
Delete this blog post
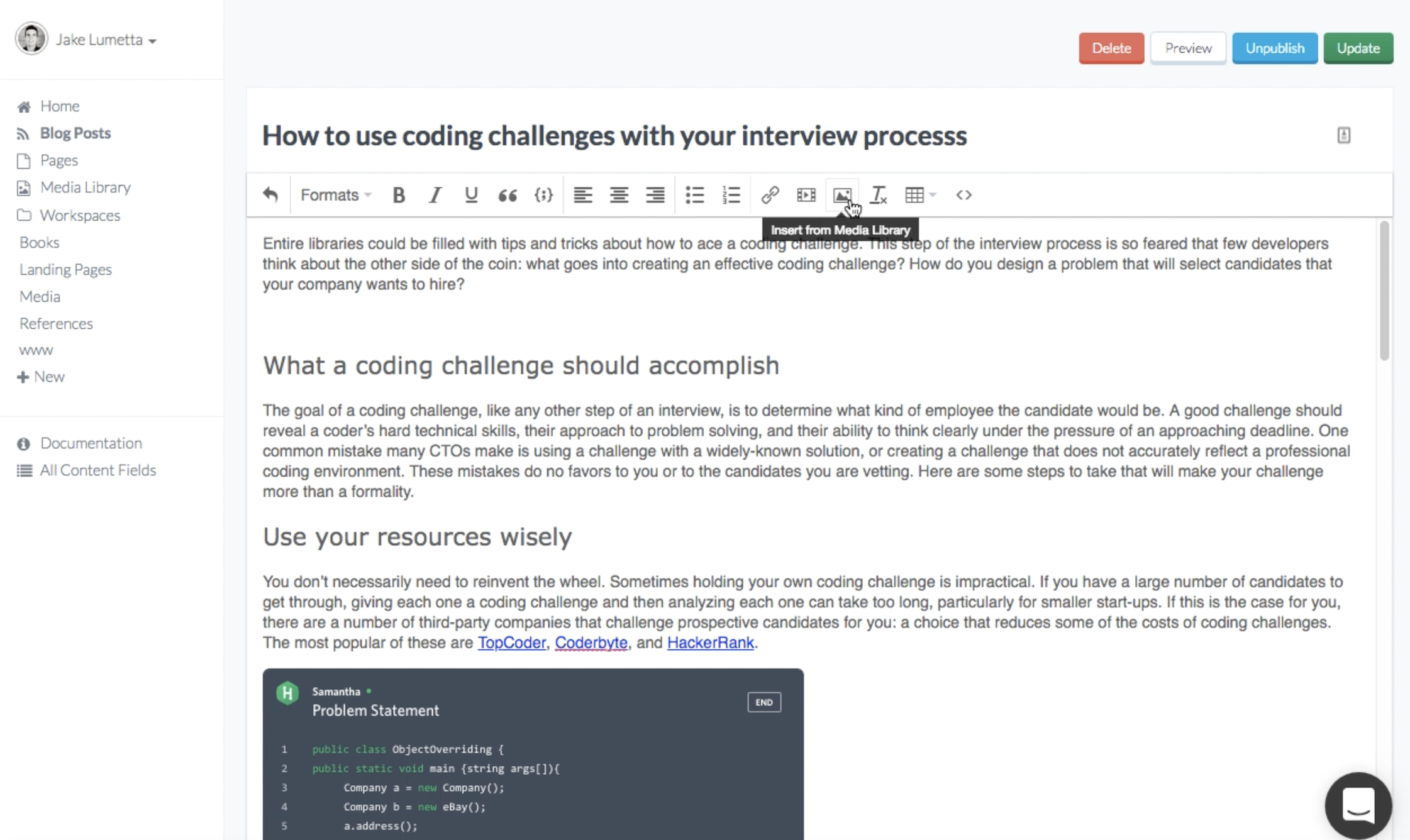point(1111,48)
